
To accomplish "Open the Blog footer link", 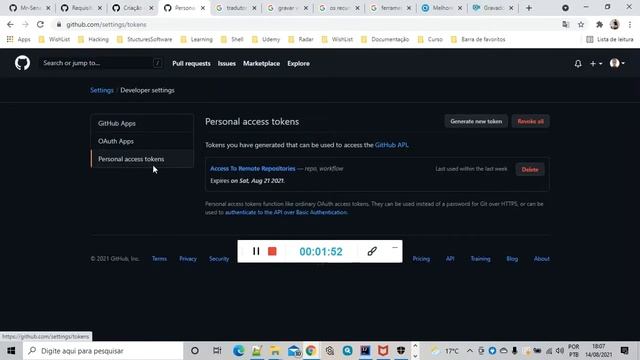I will coord(512,259).
